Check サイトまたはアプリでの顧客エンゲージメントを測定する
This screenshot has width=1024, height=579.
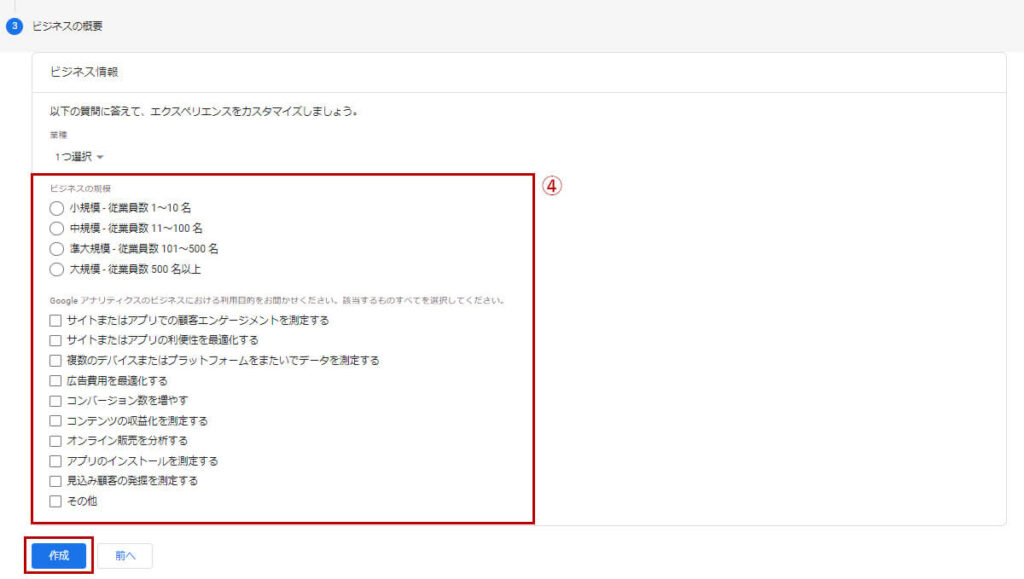click(x=56, y=321)
